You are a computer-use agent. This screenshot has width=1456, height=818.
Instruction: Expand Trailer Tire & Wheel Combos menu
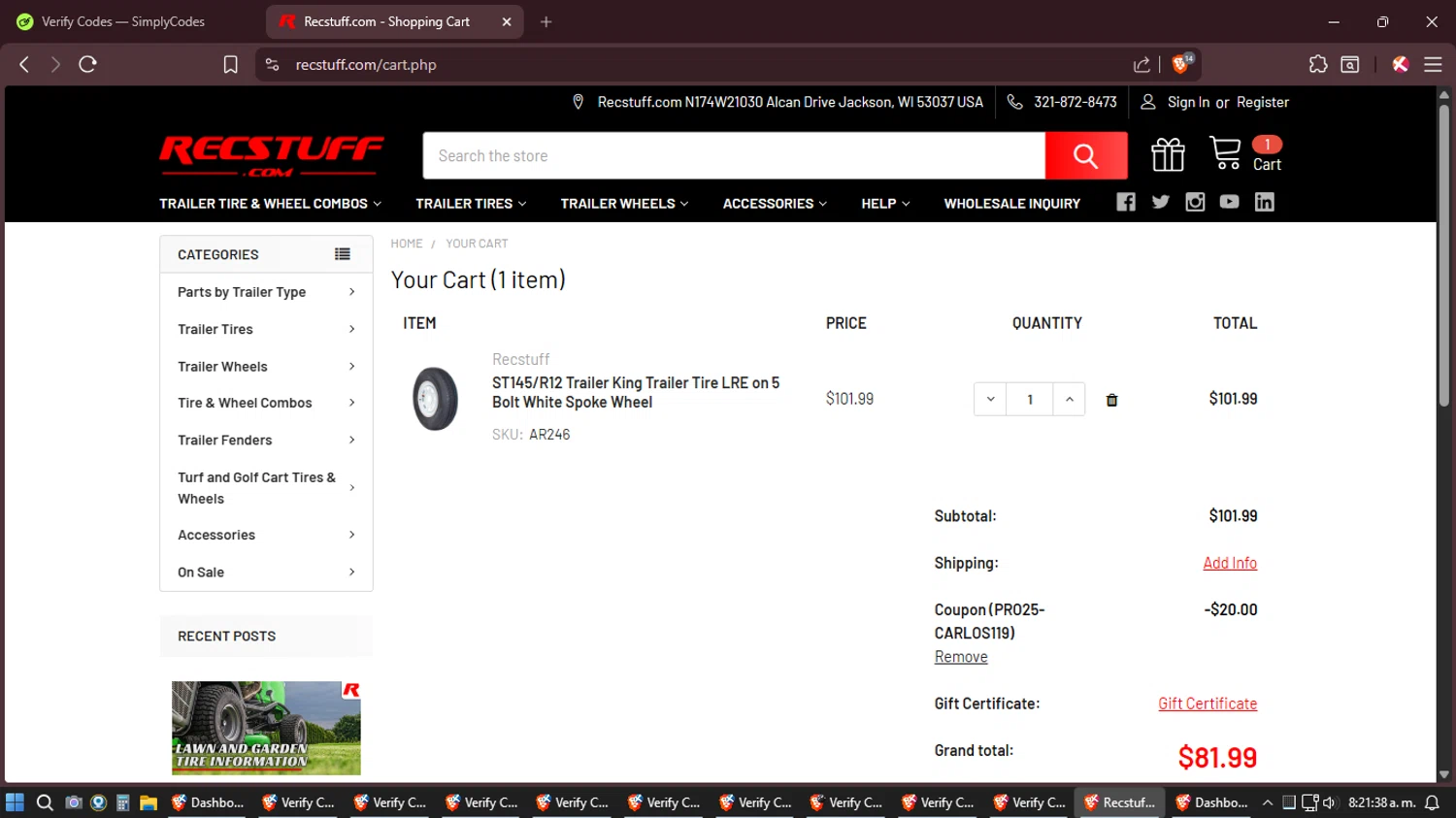pos(271,204)
